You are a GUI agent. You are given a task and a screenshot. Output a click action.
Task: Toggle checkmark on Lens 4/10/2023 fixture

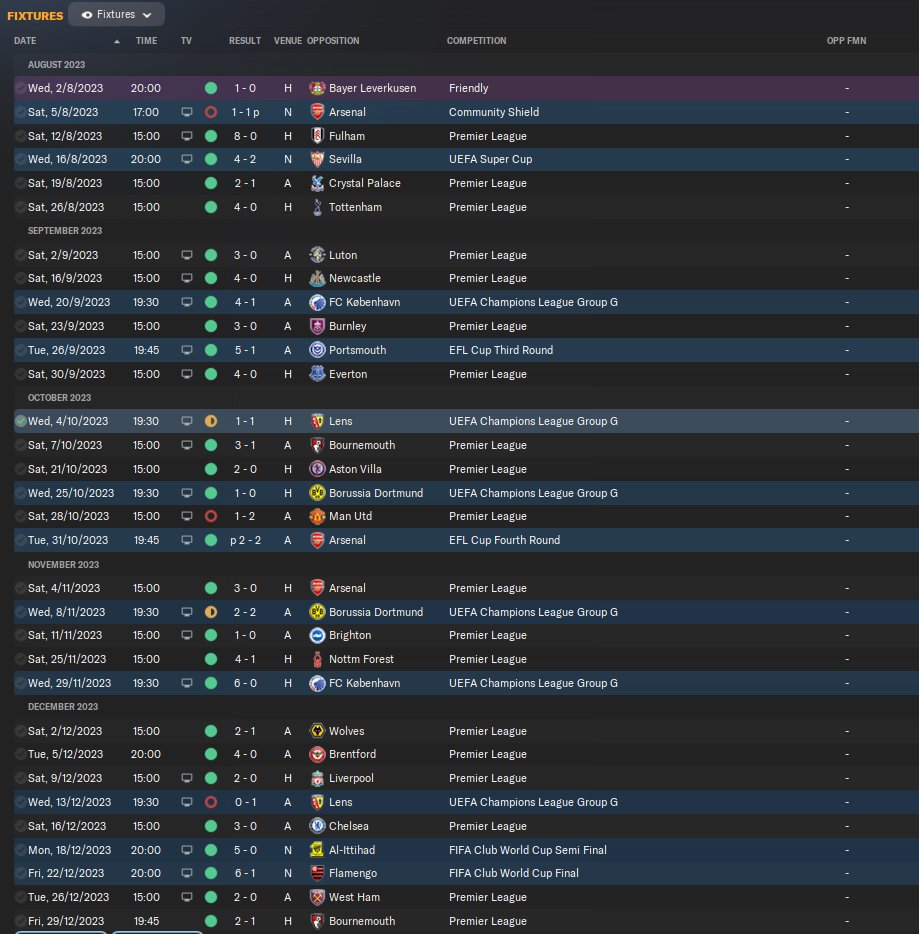click(x=21, y=421)
